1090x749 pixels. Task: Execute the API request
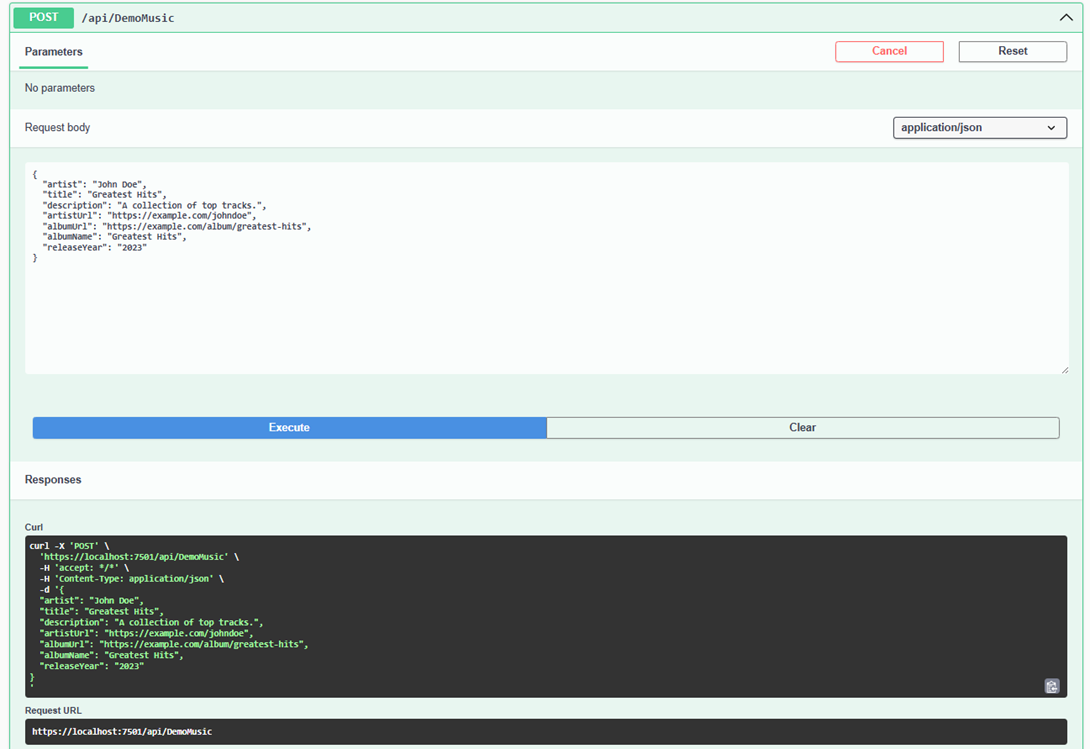click(x=289, y=428)
